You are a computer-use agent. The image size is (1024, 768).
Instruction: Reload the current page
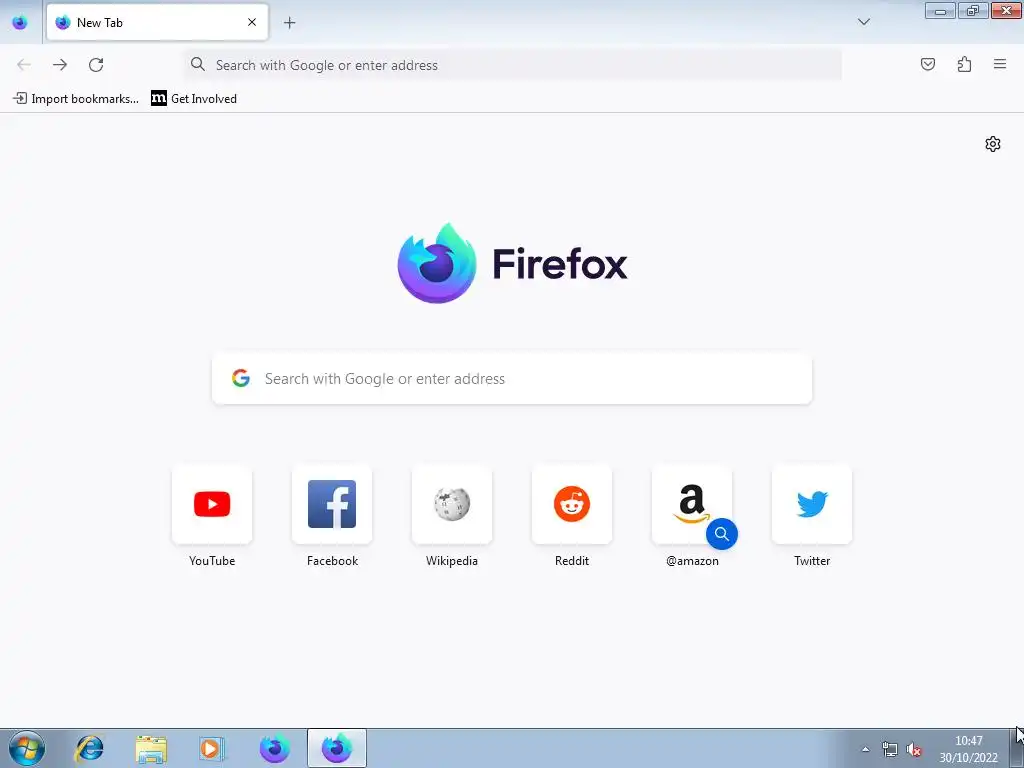coord(96,65)
